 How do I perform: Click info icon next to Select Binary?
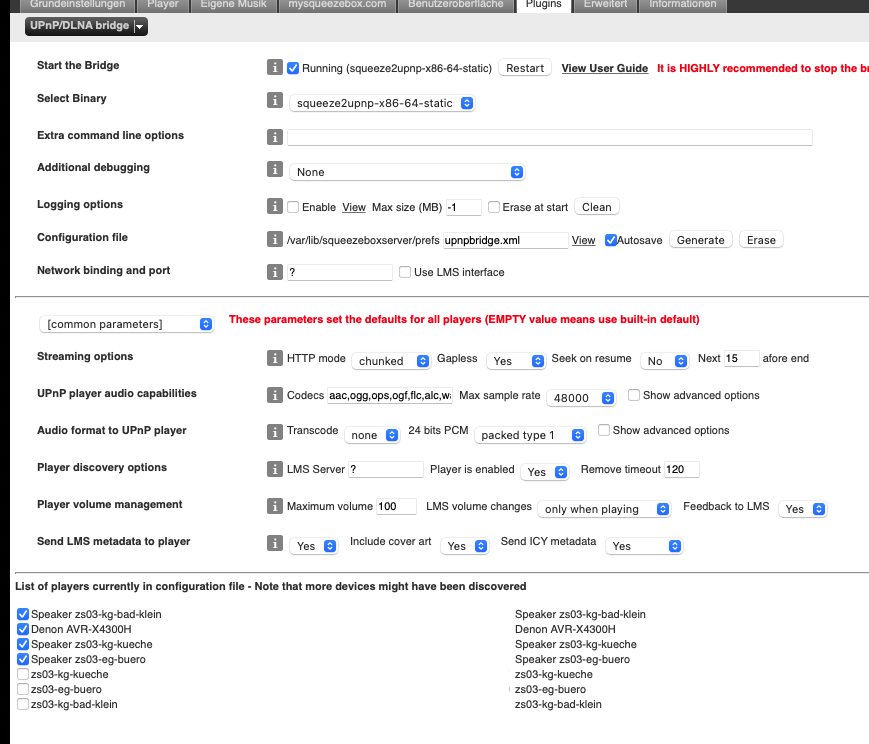(275, 101)
